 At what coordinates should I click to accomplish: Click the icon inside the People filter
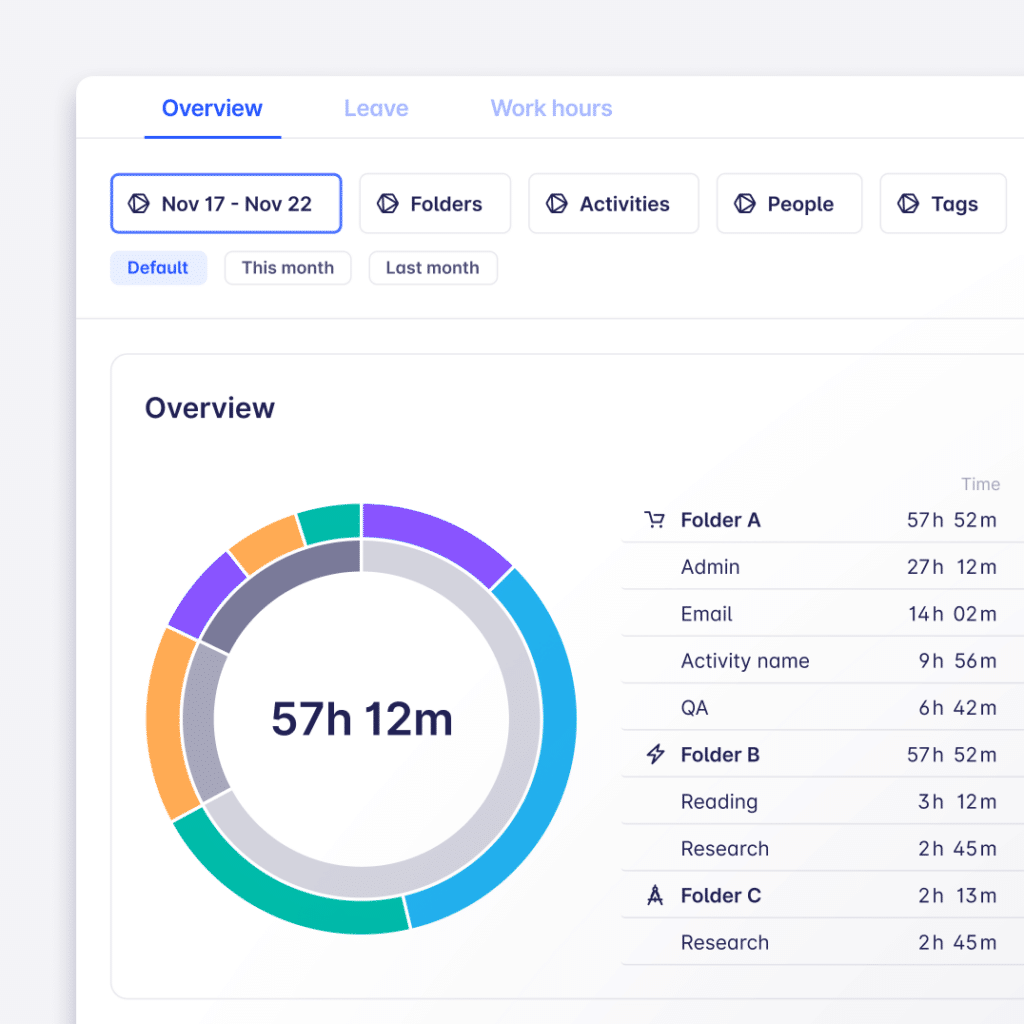coord(744,204)
